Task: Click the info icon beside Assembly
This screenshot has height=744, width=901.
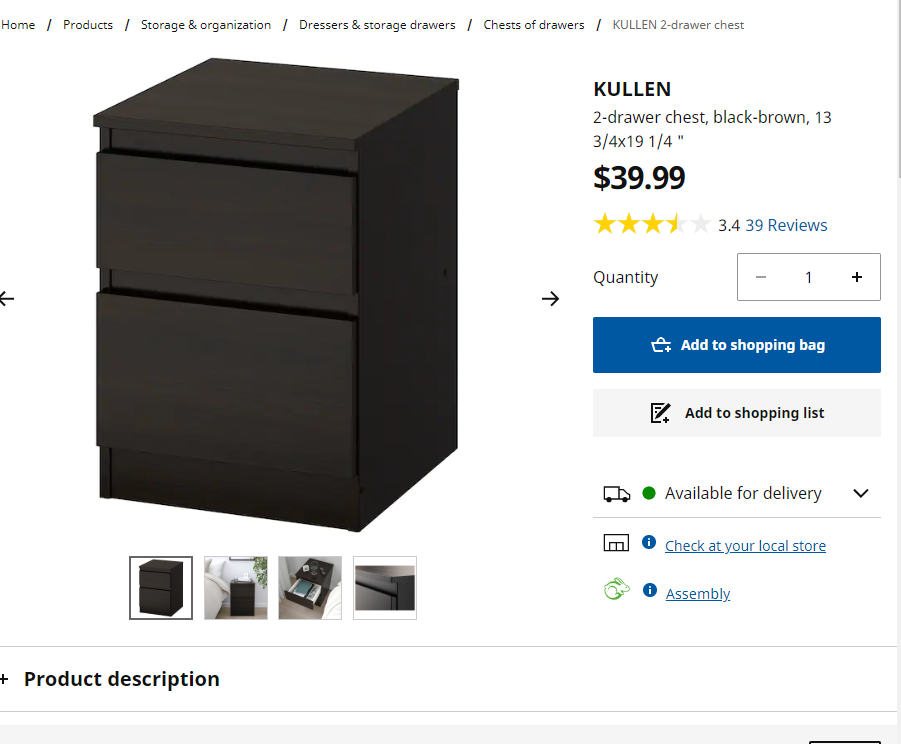Action: point(649,591)
